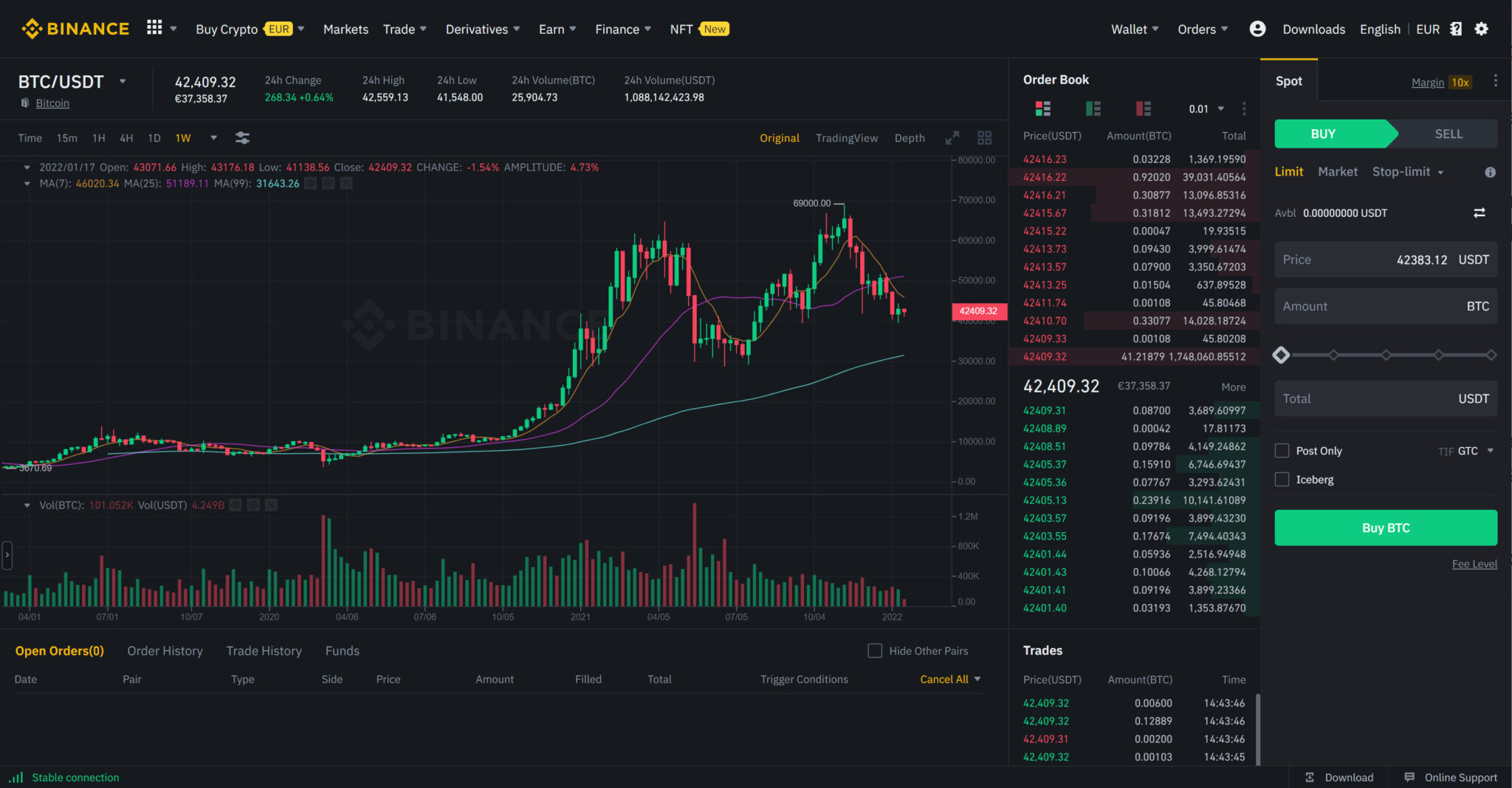Open Volume indicator settings icon
Screen dimensions: 1512x788
[x=253, y=505]
